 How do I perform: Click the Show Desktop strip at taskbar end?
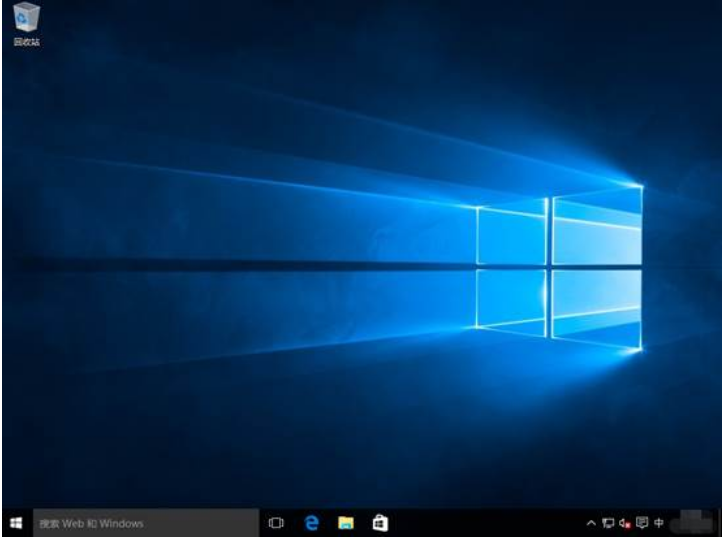coord(719,523)
